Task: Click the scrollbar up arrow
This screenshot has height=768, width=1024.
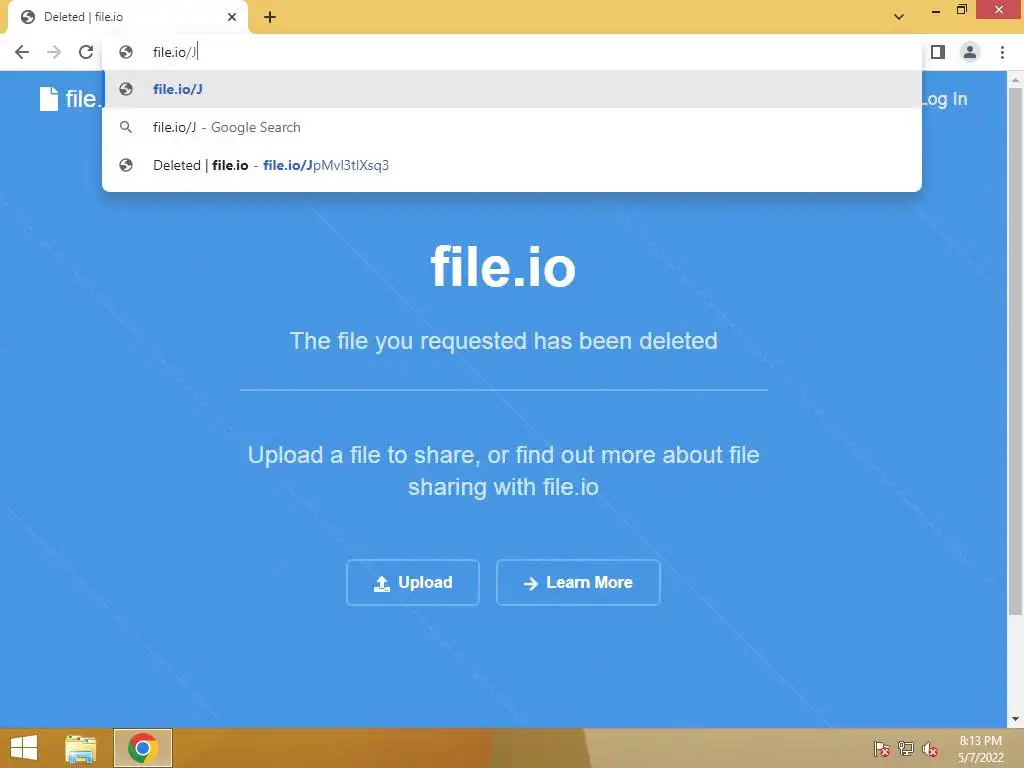Action: (1015, 80)
